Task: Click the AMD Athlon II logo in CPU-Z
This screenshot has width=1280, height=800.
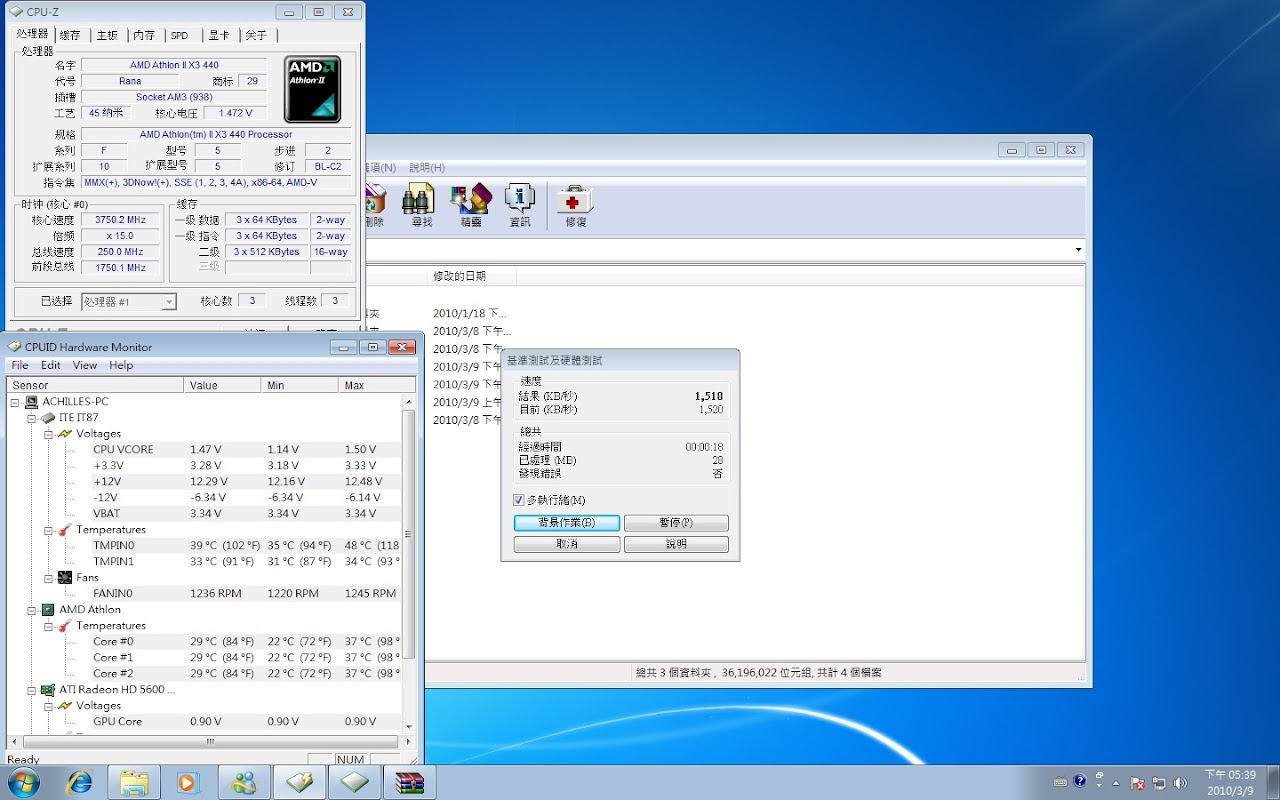Action: 312,89
